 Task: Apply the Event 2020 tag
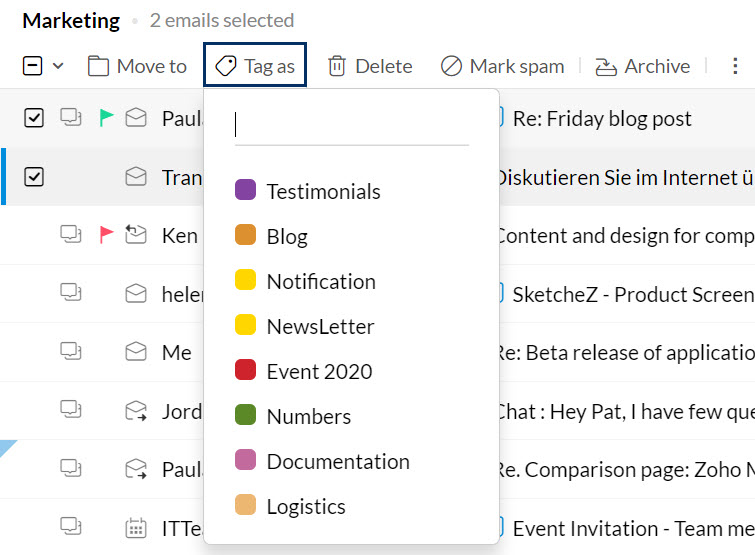click(318, 371)
